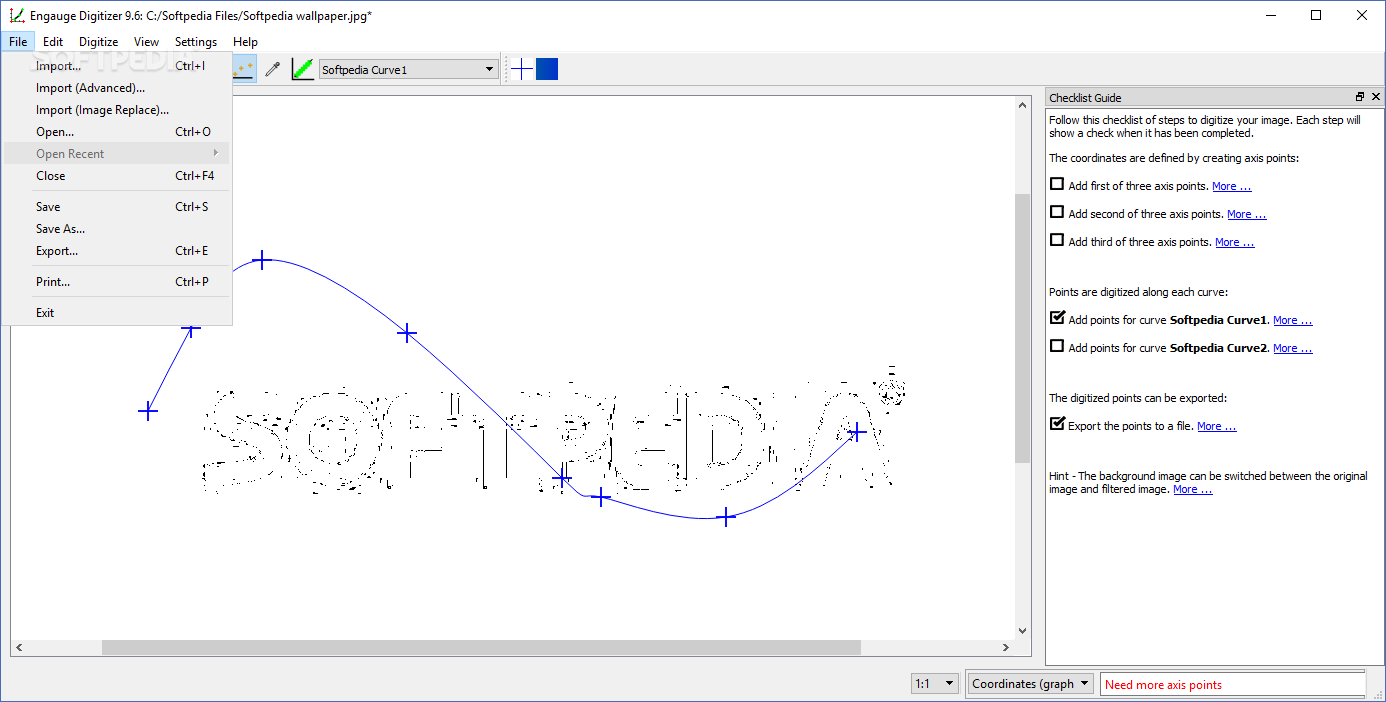Click the leftmost curve point crosshair
Screen dimensions: 1386x702
point(148,411)
